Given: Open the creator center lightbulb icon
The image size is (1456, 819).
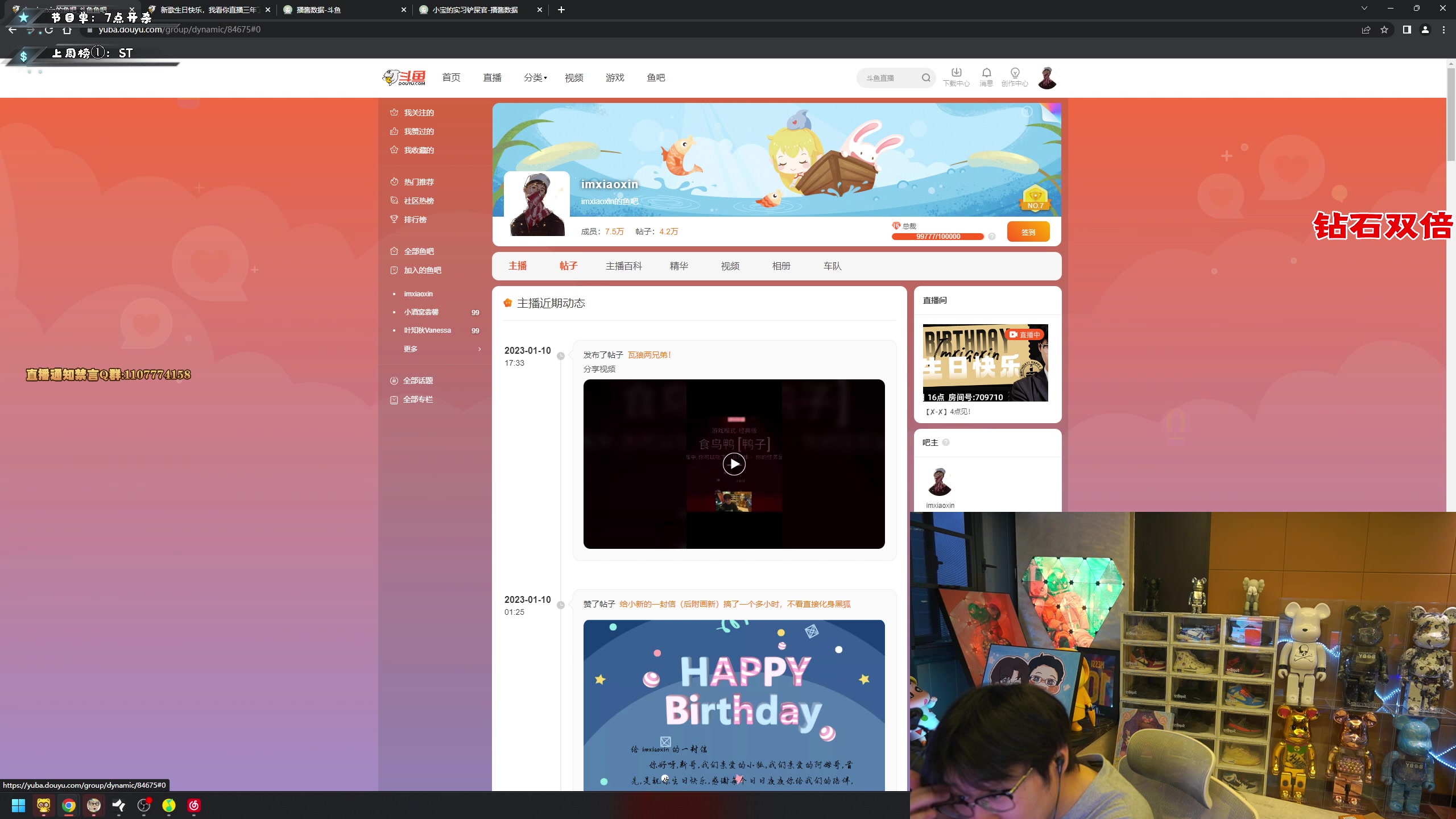Looking at the screenshot, I should 1015,73.
